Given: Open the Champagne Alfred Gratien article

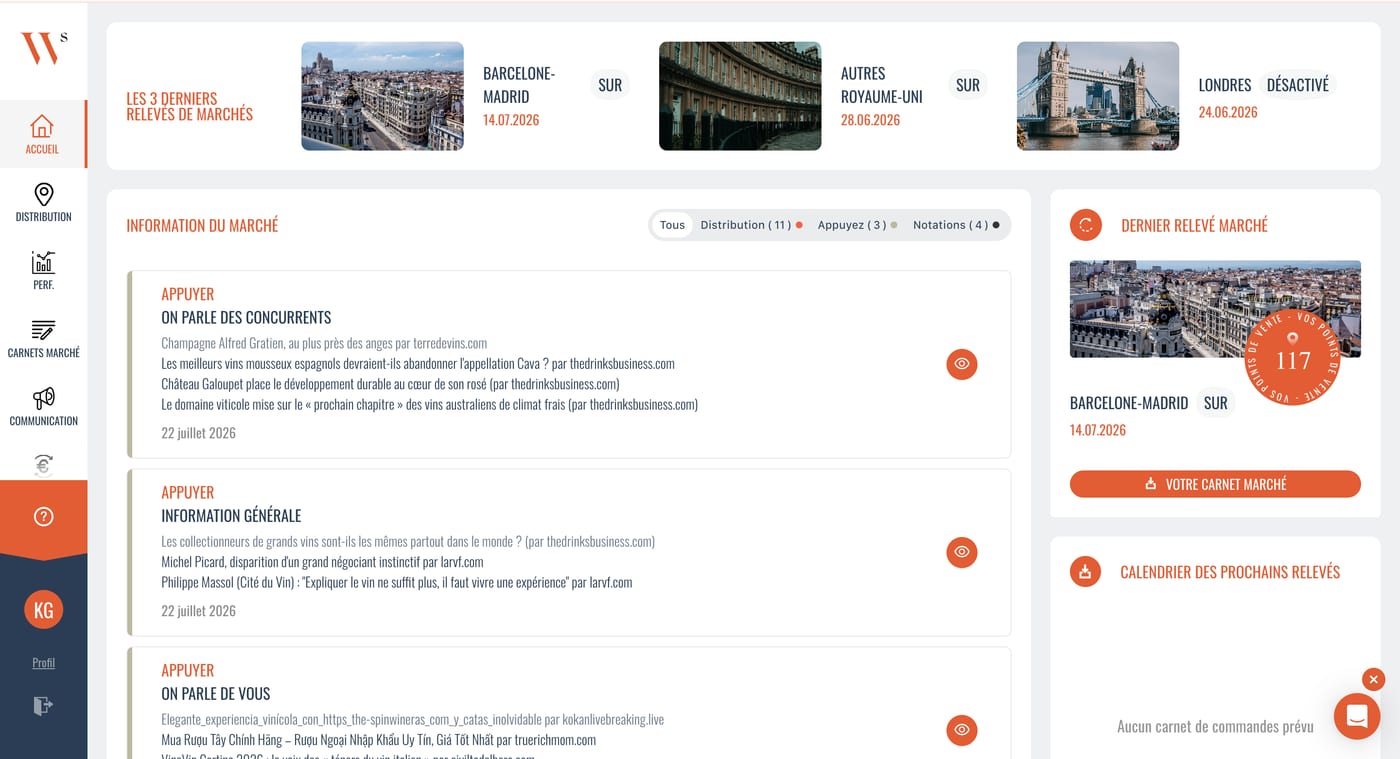Looking at the screenshot, I should pyautogui.click(x=324, y=343).
